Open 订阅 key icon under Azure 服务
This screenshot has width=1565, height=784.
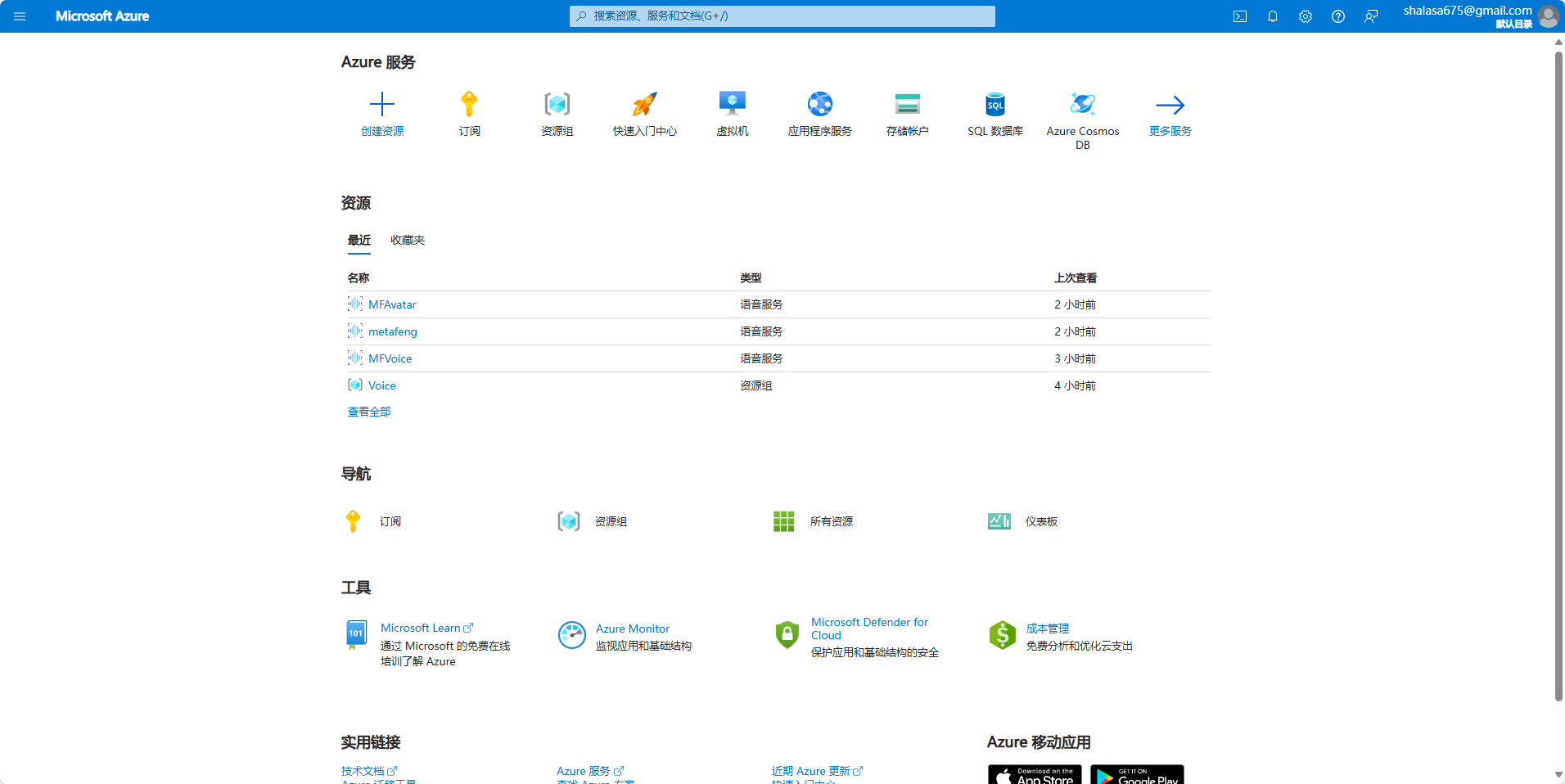[x=469, y=104]
